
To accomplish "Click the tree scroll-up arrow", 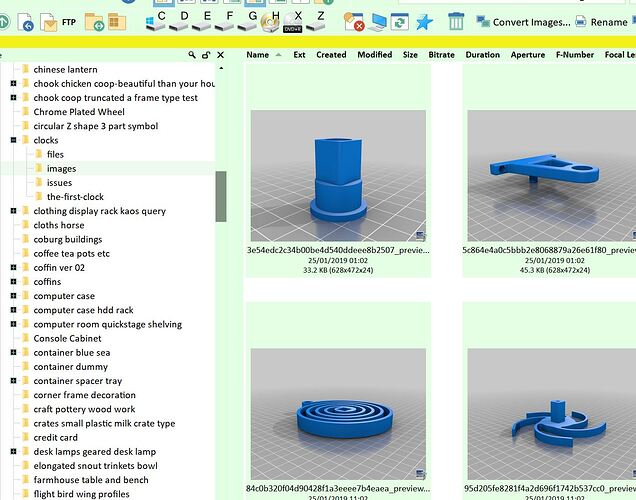I will 221,68.
